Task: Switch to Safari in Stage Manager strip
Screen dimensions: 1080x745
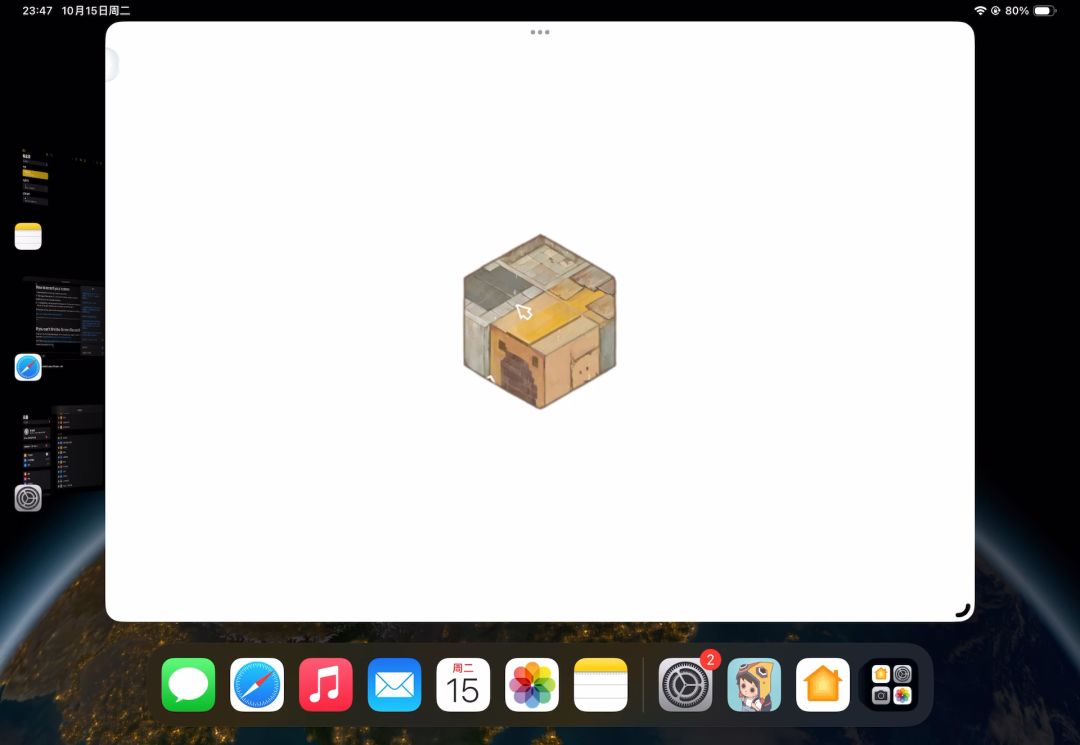Action: (x=28, y=367)
